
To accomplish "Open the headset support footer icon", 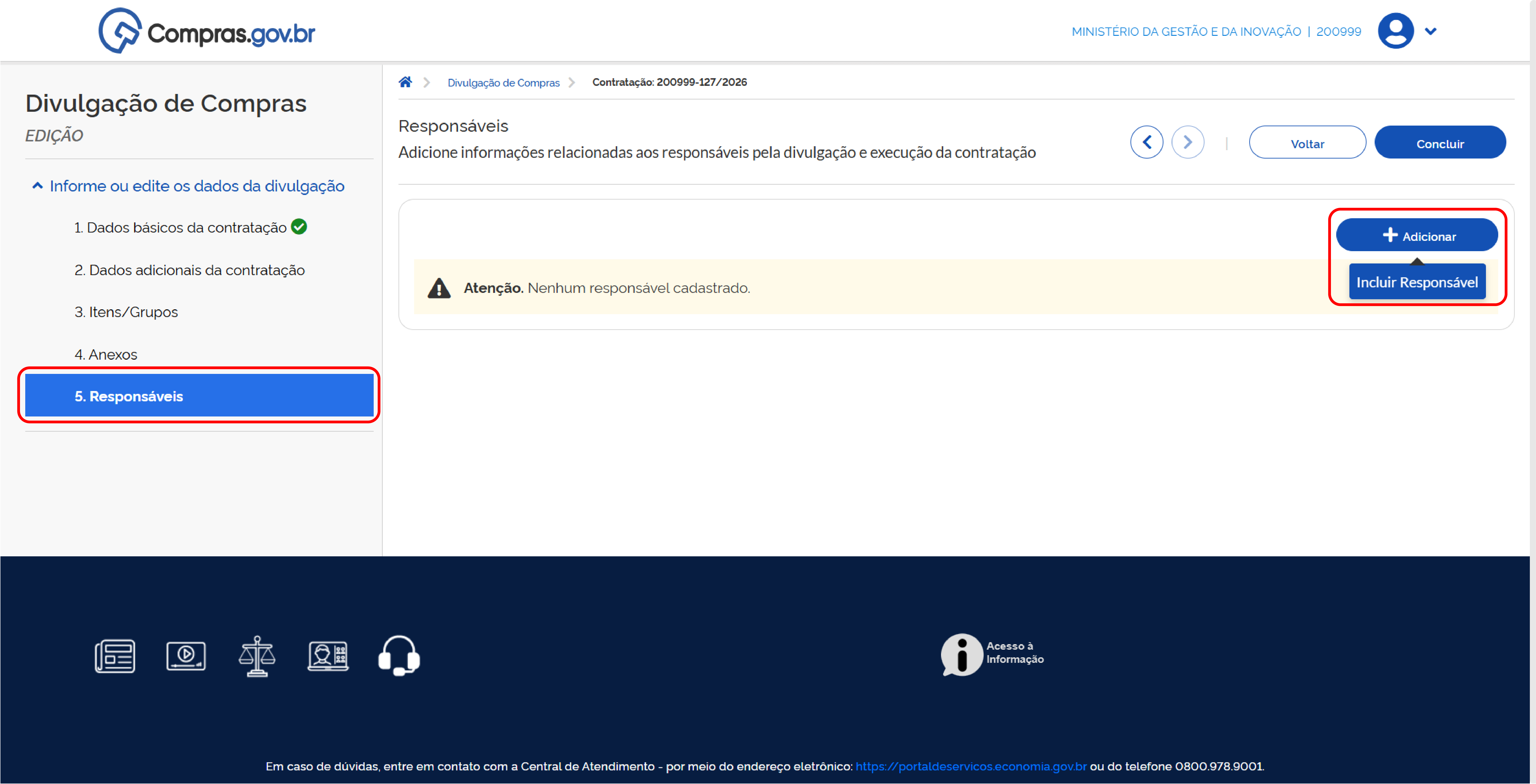I will [399, 656].
